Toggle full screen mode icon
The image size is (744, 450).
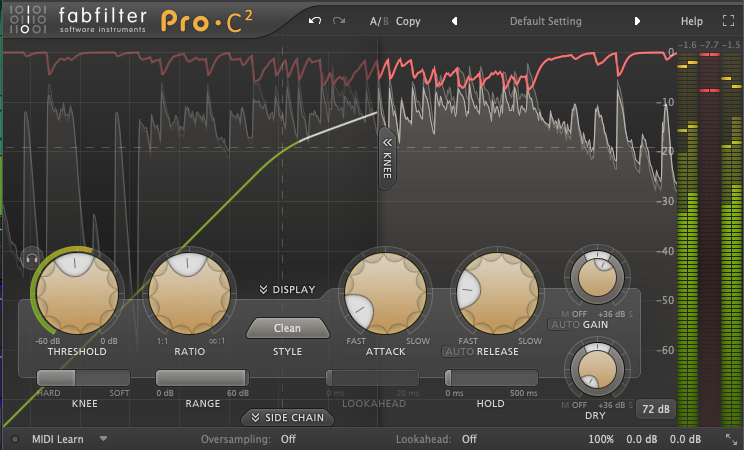click(728, 21)
